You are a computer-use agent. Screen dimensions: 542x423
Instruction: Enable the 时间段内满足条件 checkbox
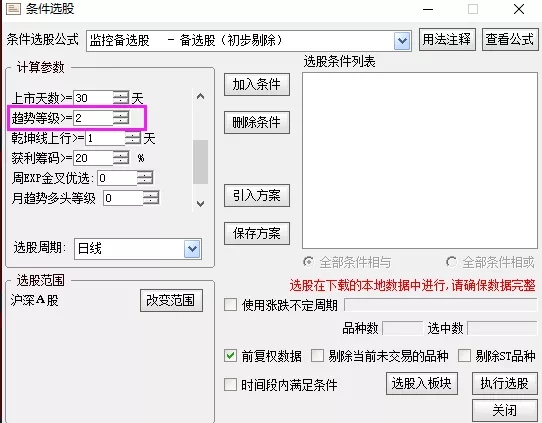pyautogui.click(x=231, y=385)
